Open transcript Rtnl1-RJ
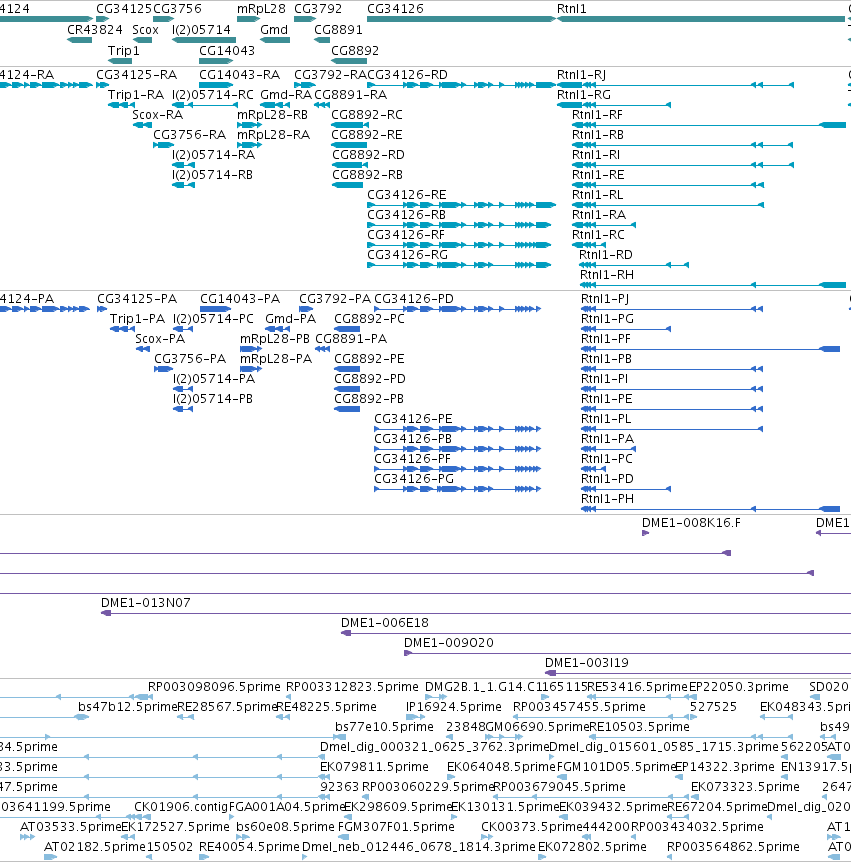The width and height of the screenshot is (851, 862). pos(581,75)
